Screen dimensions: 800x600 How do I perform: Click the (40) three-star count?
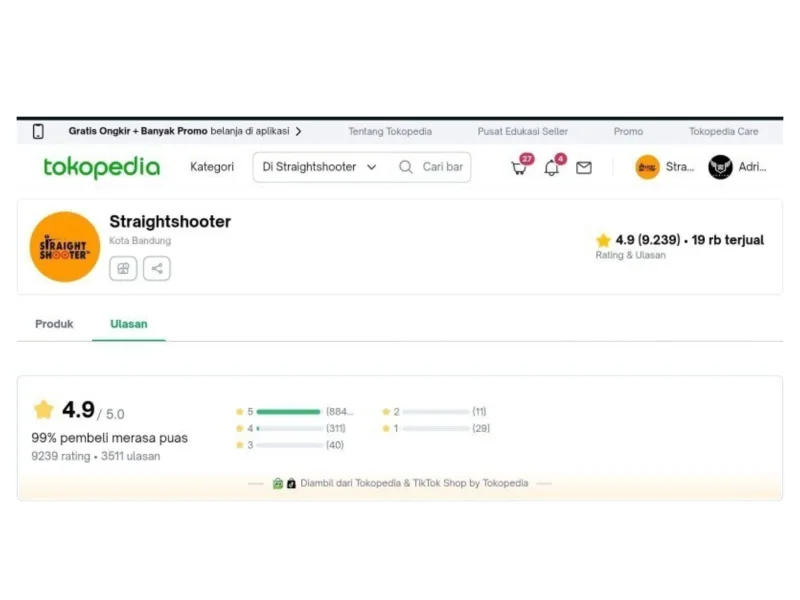[x=335, y=445]
